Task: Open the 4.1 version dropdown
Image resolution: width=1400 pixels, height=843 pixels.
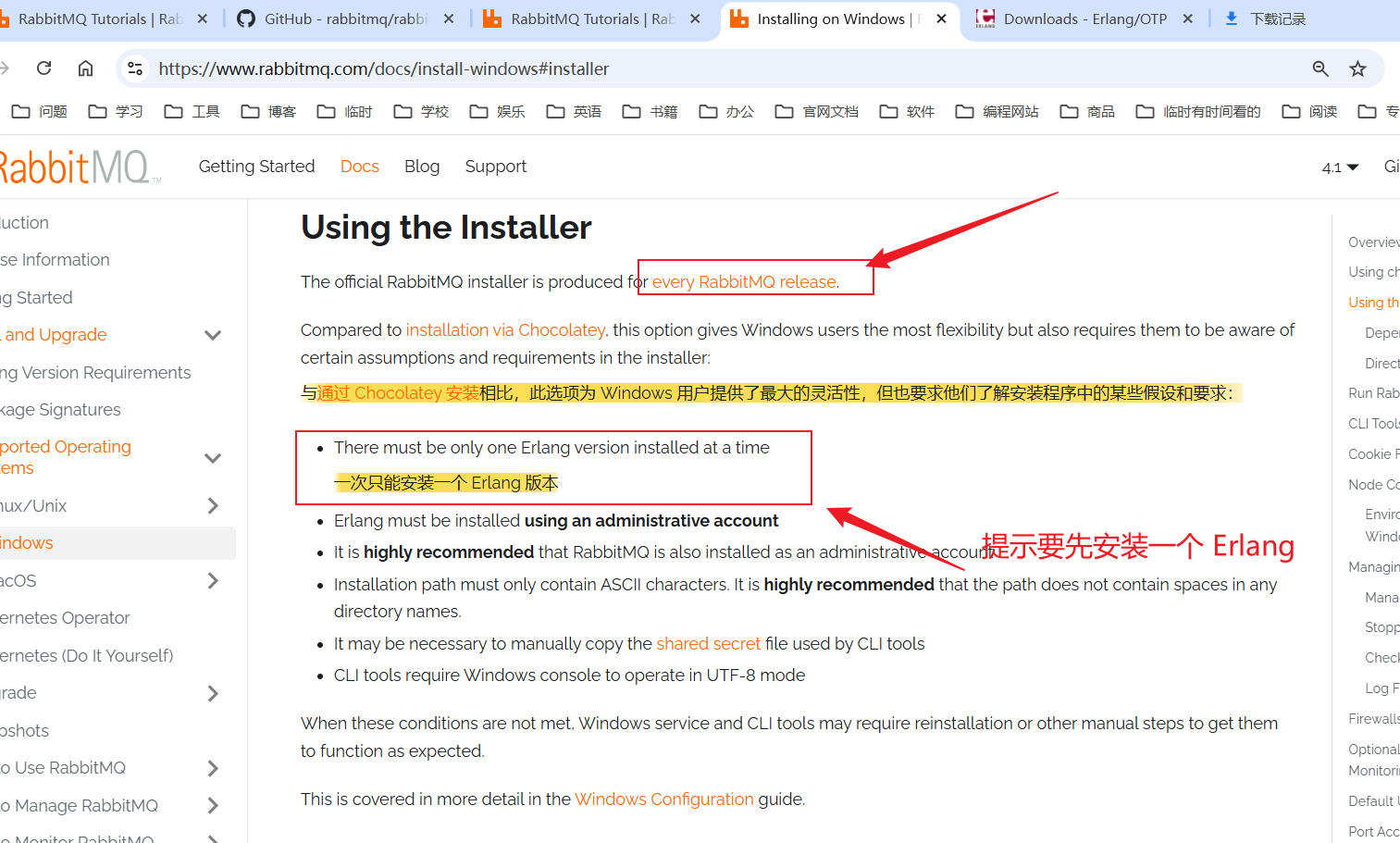Action: coord(1340,167)
